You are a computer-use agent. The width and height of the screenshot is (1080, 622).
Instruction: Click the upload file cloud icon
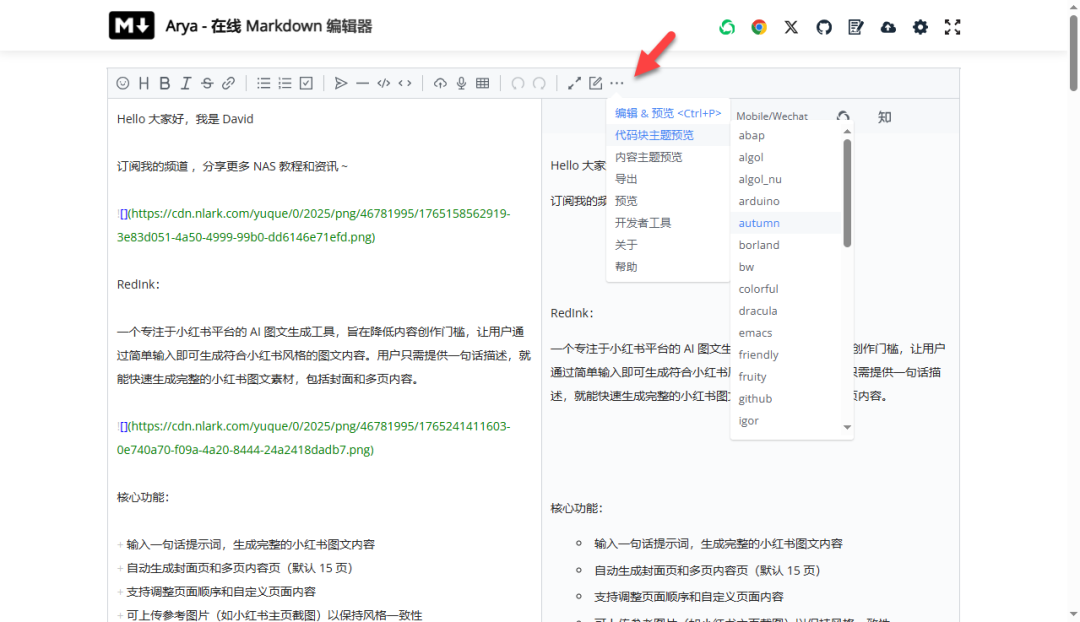440,83
